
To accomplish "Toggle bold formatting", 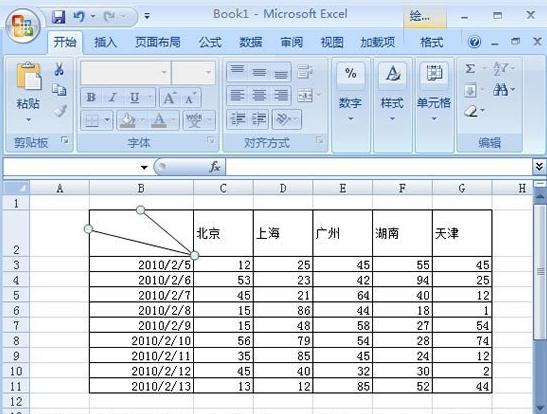I will click(91, 97).
